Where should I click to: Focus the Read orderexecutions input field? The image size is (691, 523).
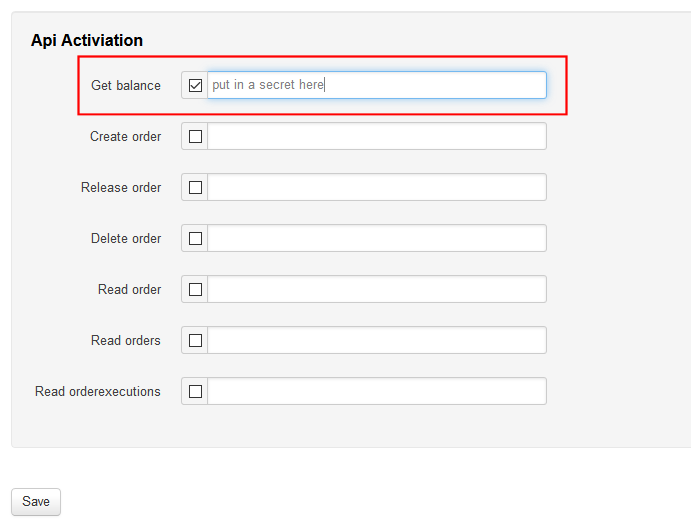376,392
